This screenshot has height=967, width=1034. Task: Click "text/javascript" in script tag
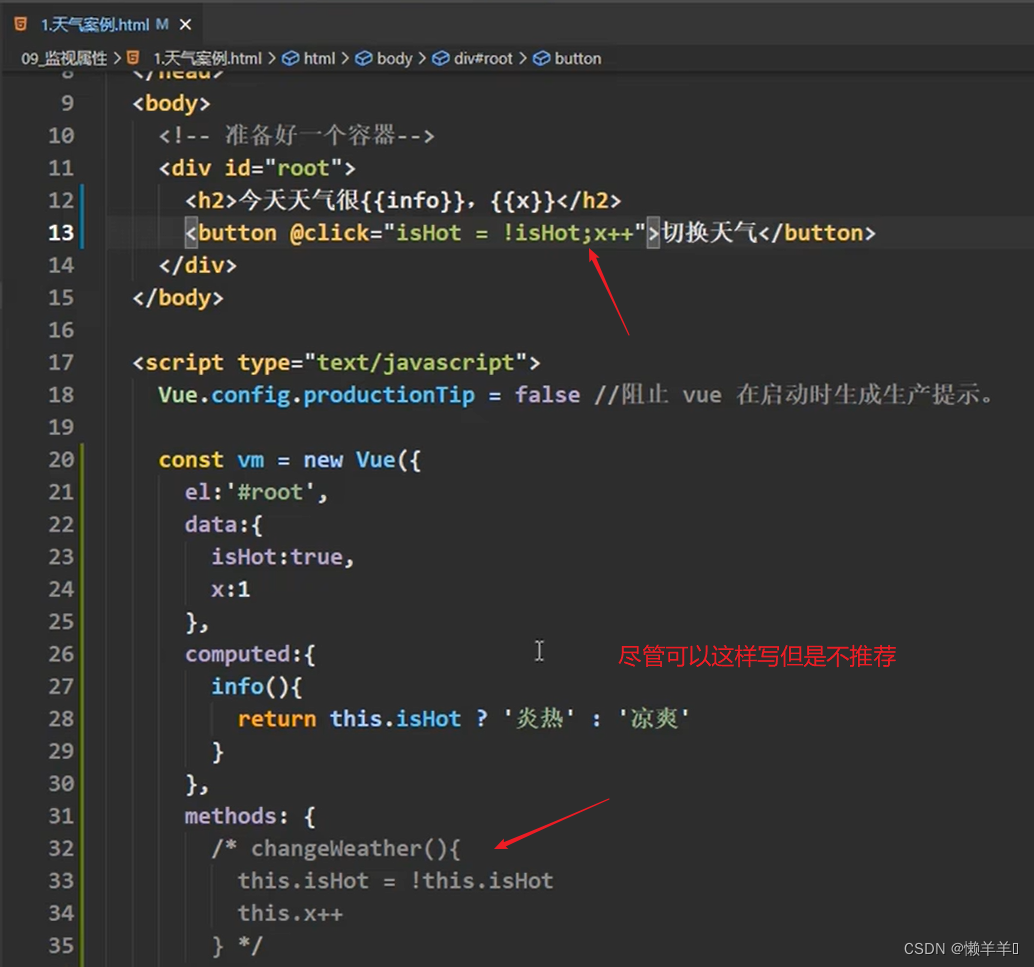(x=415, y=363)
